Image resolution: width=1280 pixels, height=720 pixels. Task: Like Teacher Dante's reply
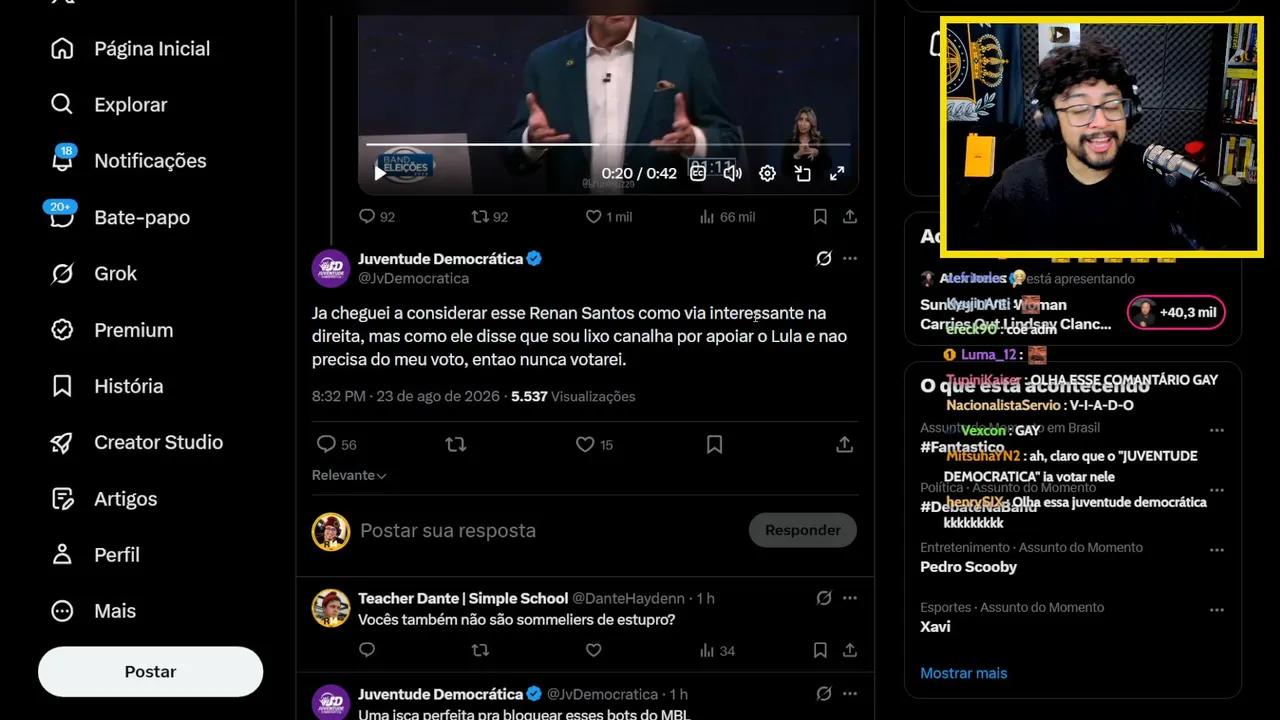(x=593, y=651)
